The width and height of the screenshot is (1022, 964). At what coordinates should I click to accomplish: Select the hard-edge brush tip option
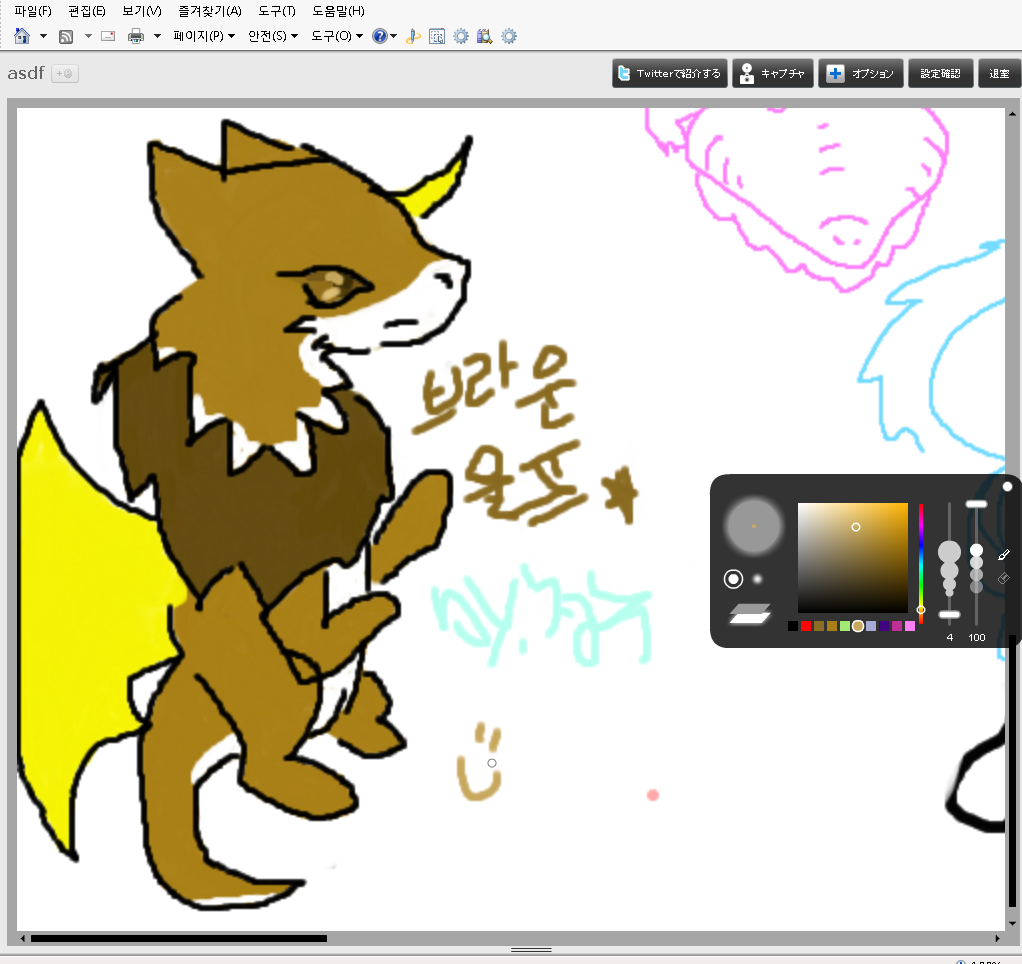point(734,579)
